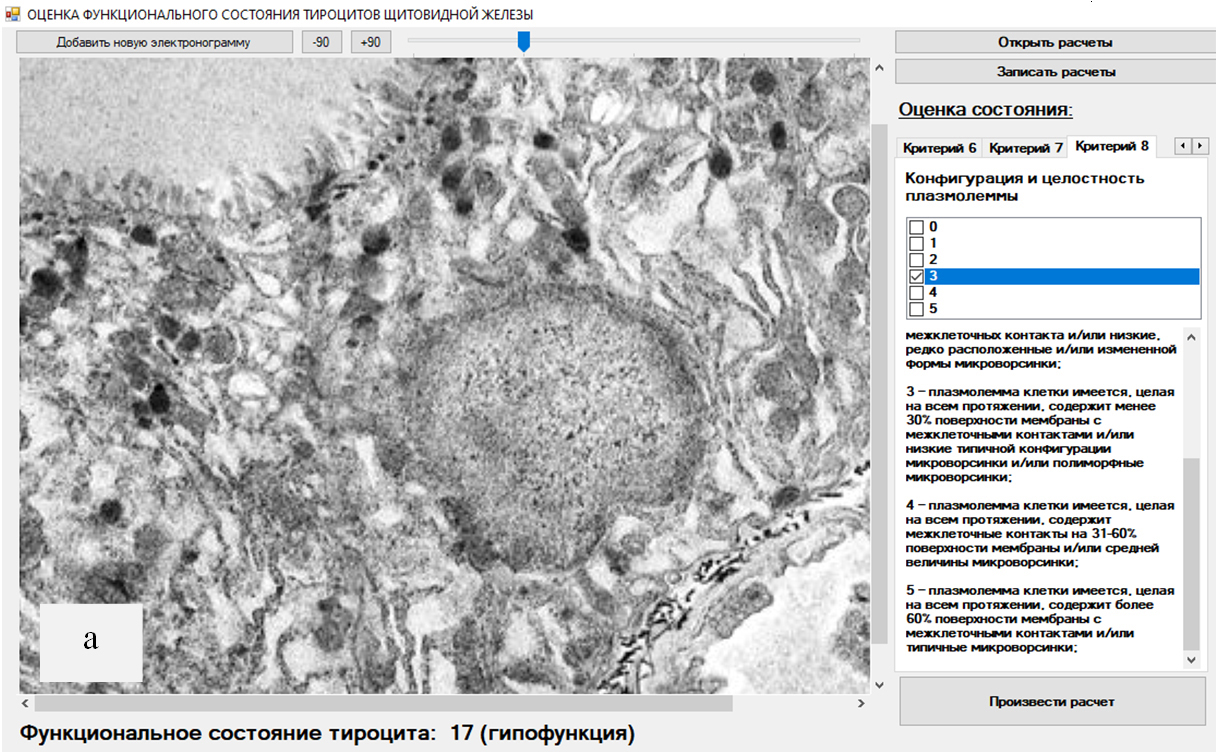Switch to Критерий 6 tab
This screenshot has width=1217, height=752.
(939, 148)
